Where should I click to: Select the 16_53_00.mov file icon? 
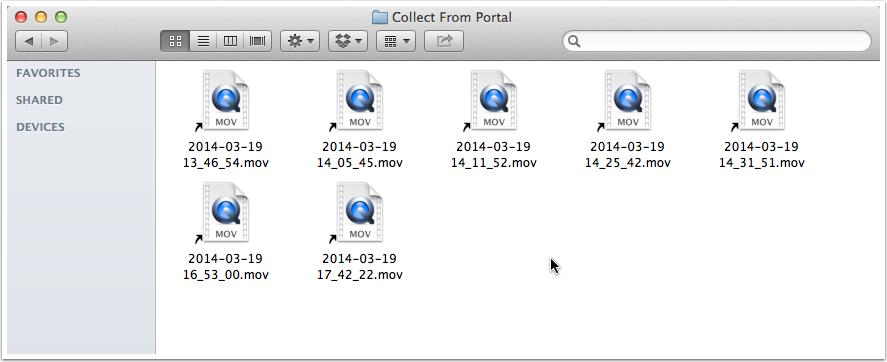[x=225, y=213]
